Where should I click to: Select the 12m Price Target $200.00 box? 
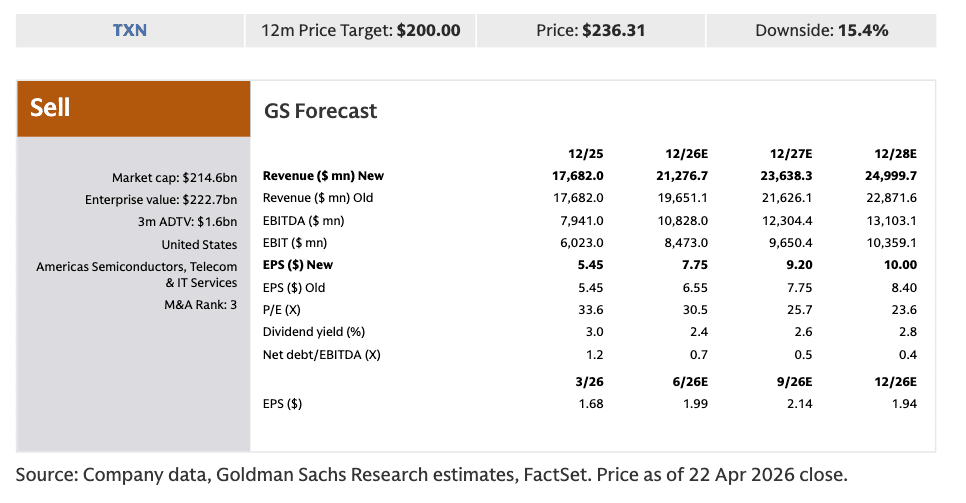(x=360, y=30)
